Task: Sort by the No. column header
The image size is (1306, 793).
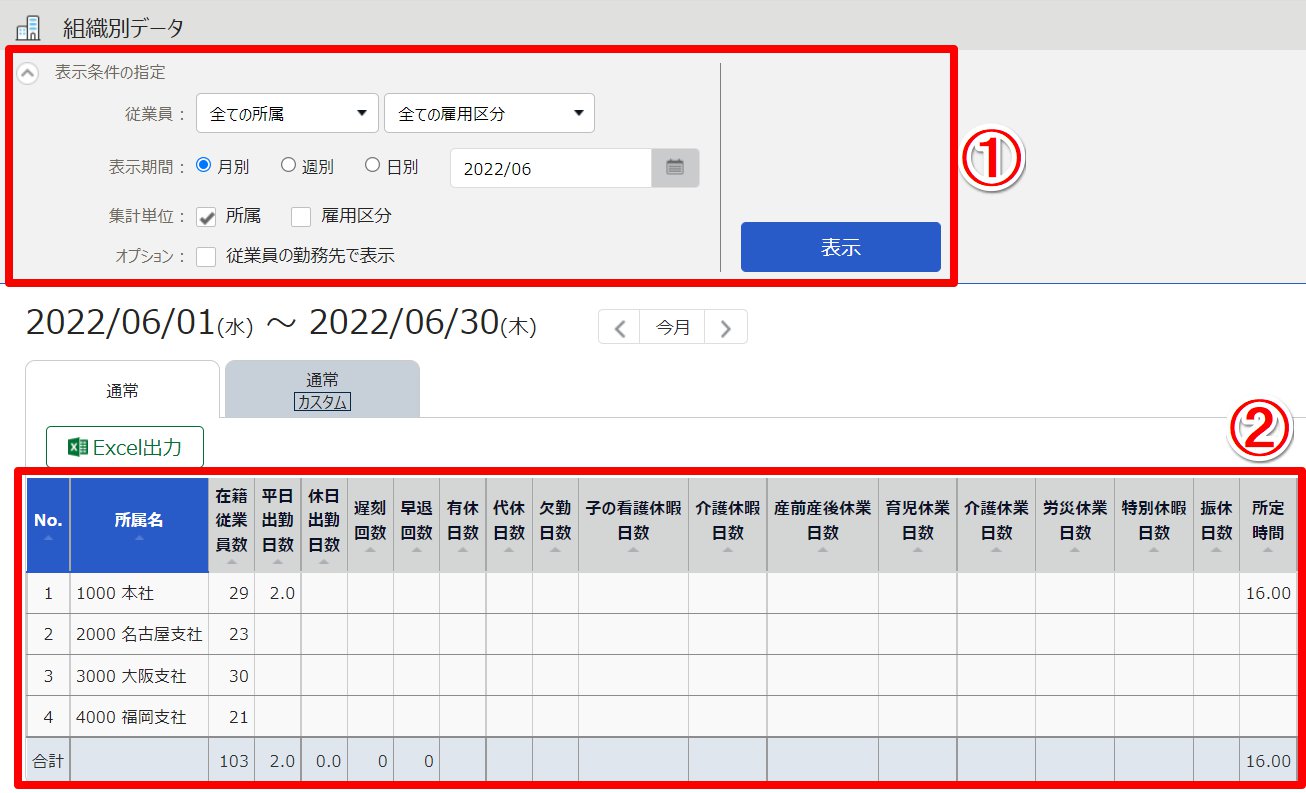Action: click(x=48, y=525)
